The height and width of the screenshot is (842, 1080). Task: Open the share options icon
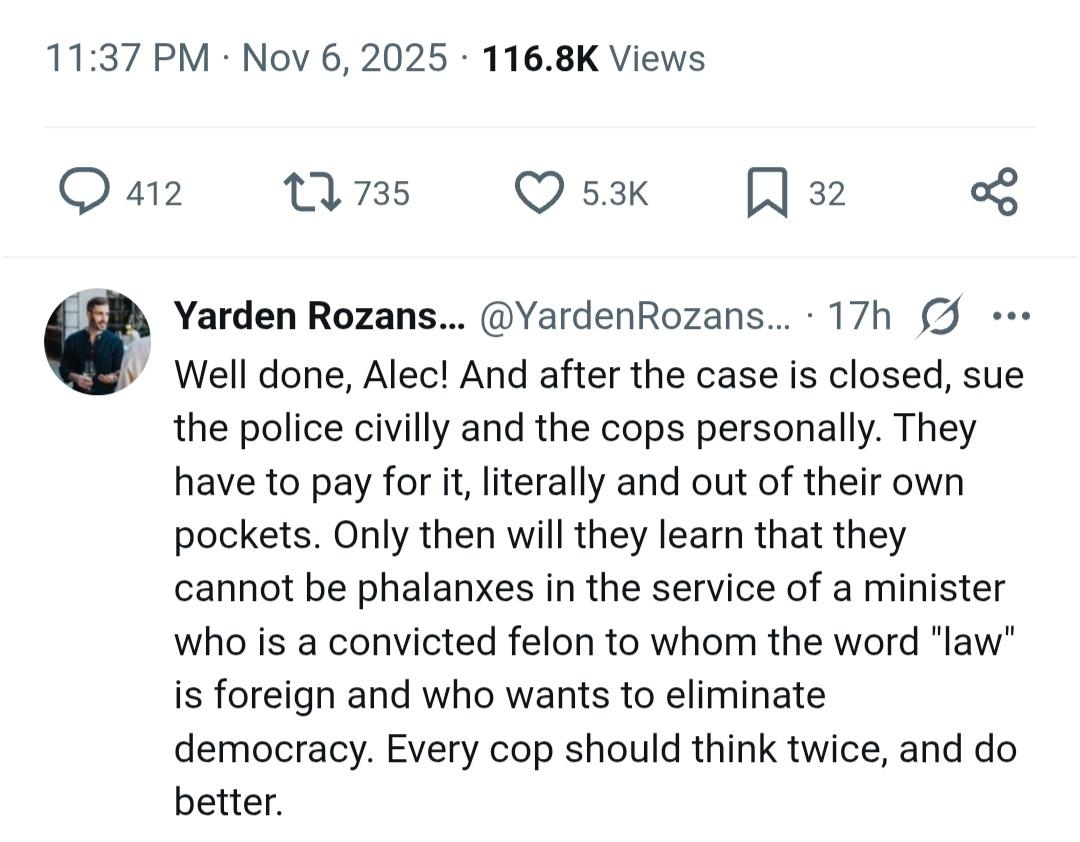(x=994, y=191)
